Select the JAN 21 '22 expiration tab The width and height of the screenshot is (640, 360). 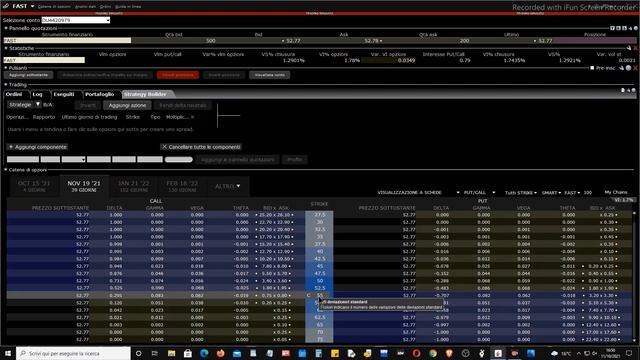[134, 186]
